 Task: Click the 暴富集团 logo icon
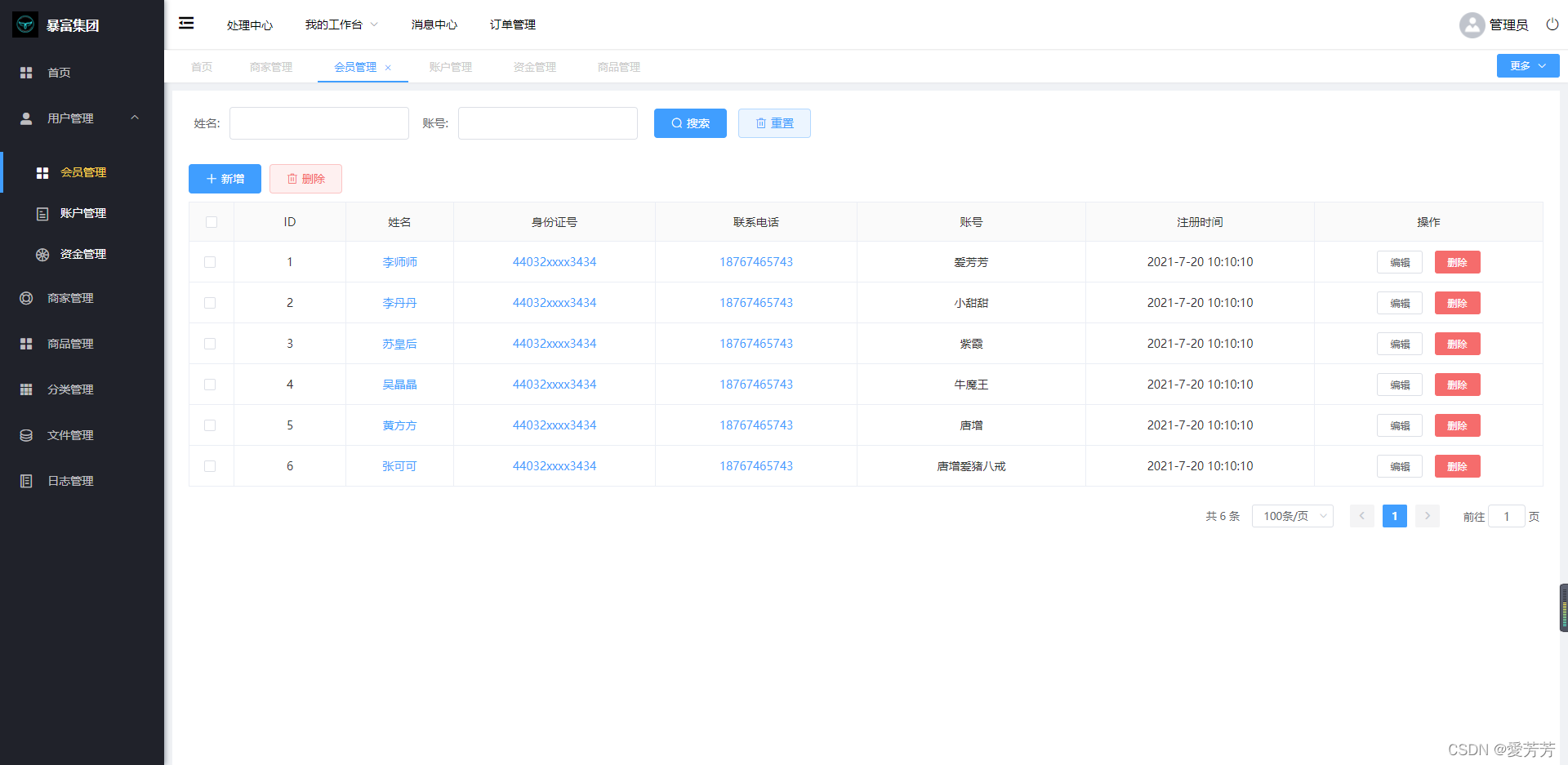[25, 24]
